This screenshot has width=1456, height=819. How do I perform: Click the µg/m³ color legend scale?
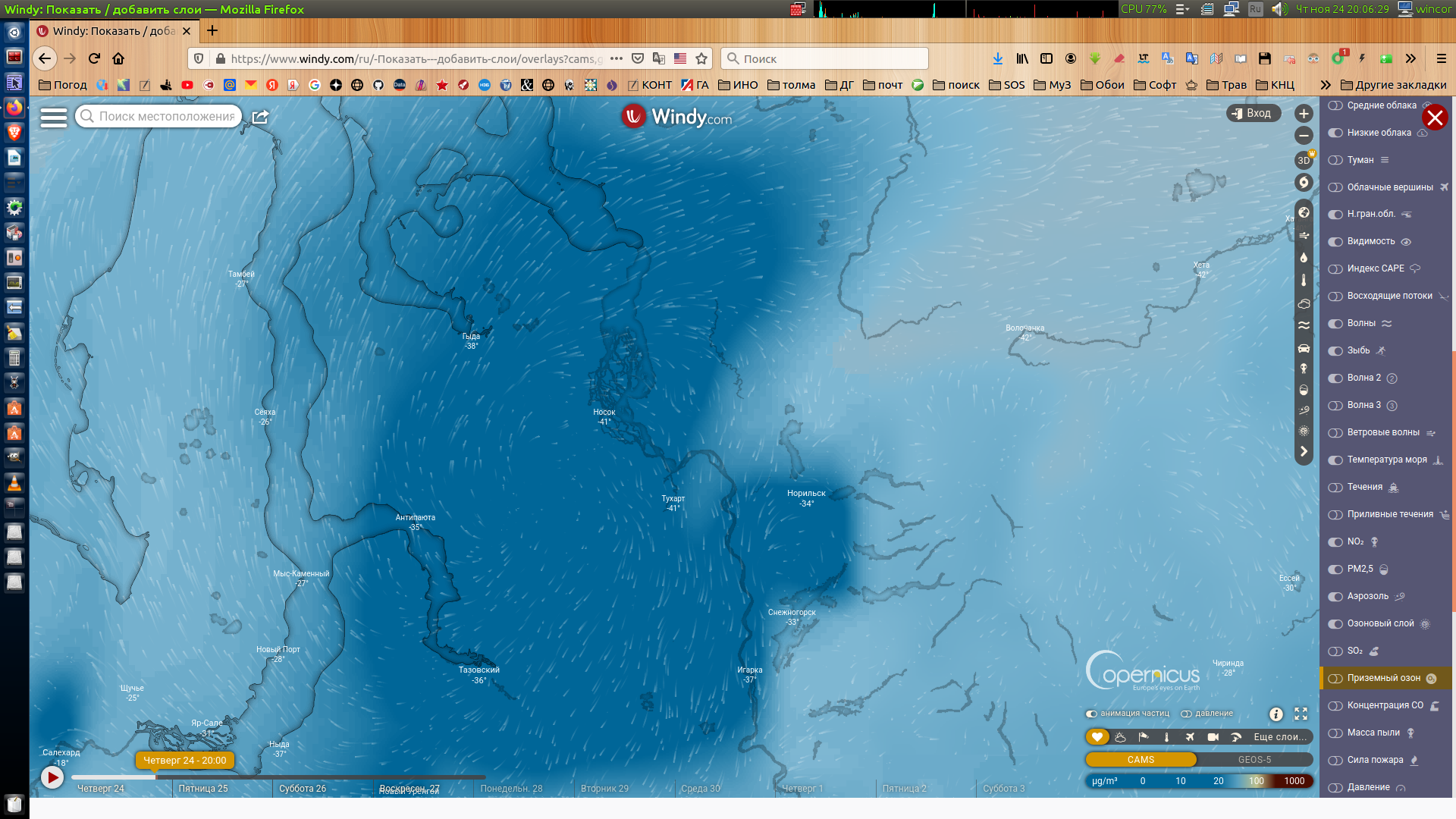(x=1199, y=781)
